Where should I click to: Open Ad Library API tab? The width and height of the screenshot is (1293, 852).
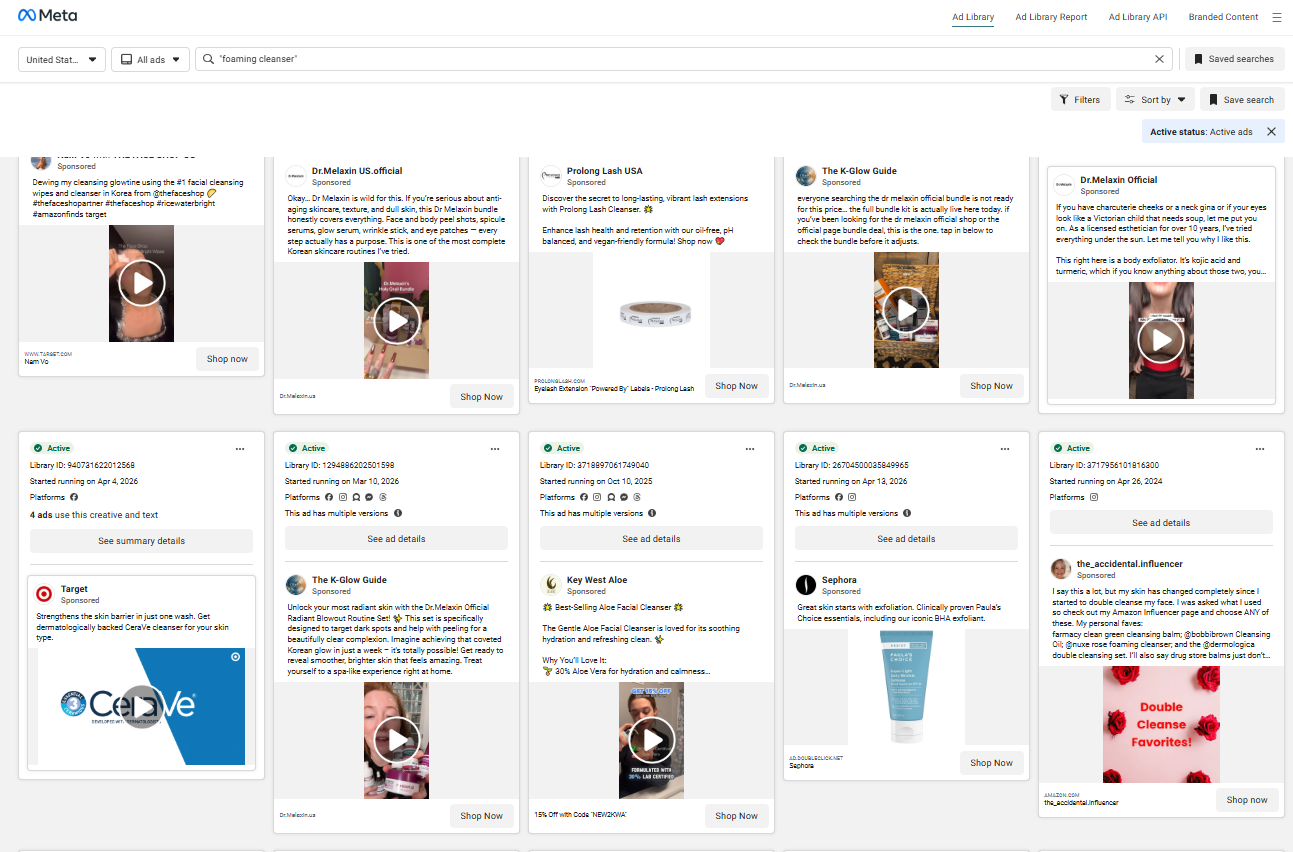coord(1138,17)
